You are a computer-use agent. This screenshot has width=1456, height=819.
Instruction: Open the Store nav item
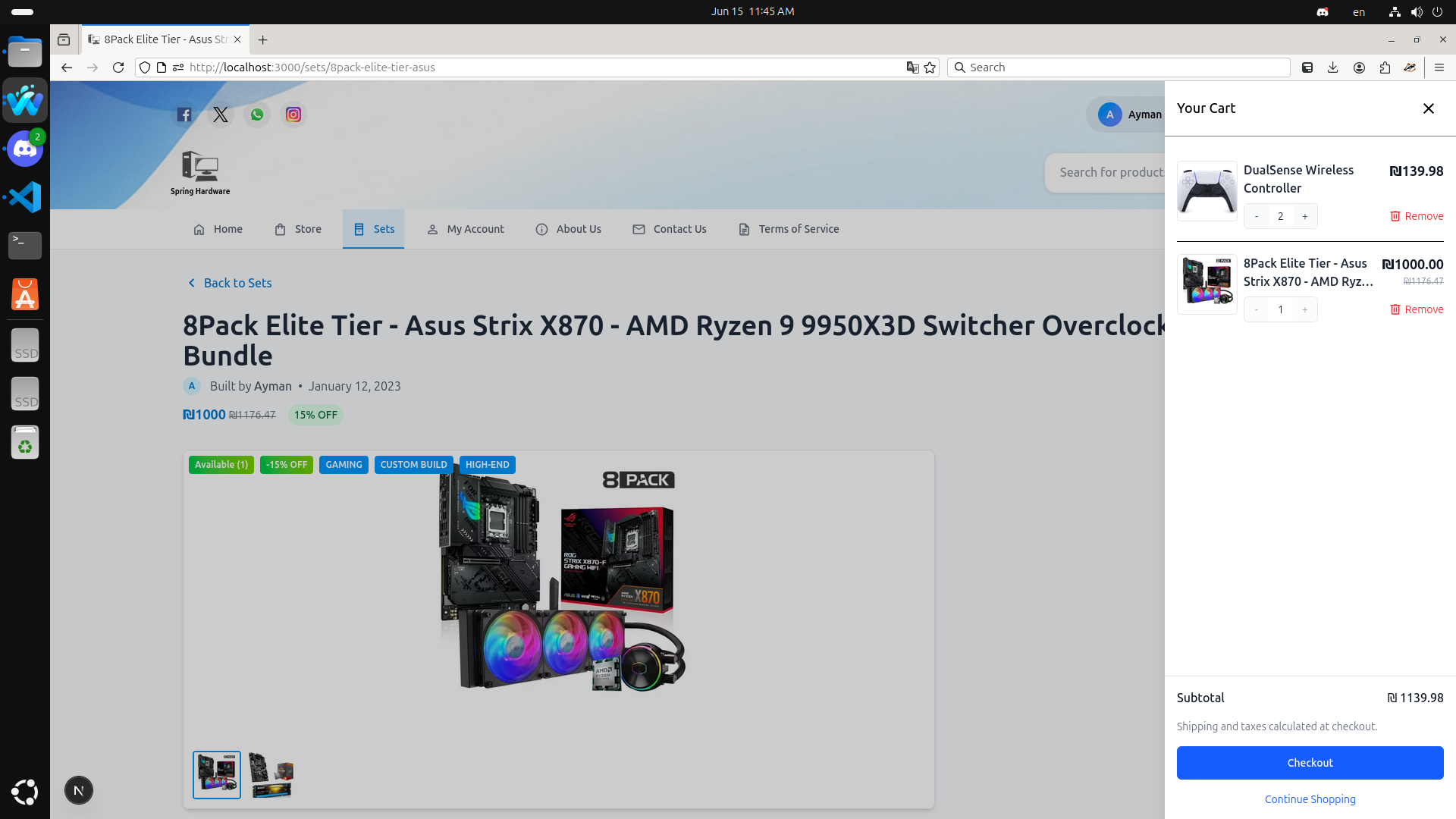click(298, 229)
